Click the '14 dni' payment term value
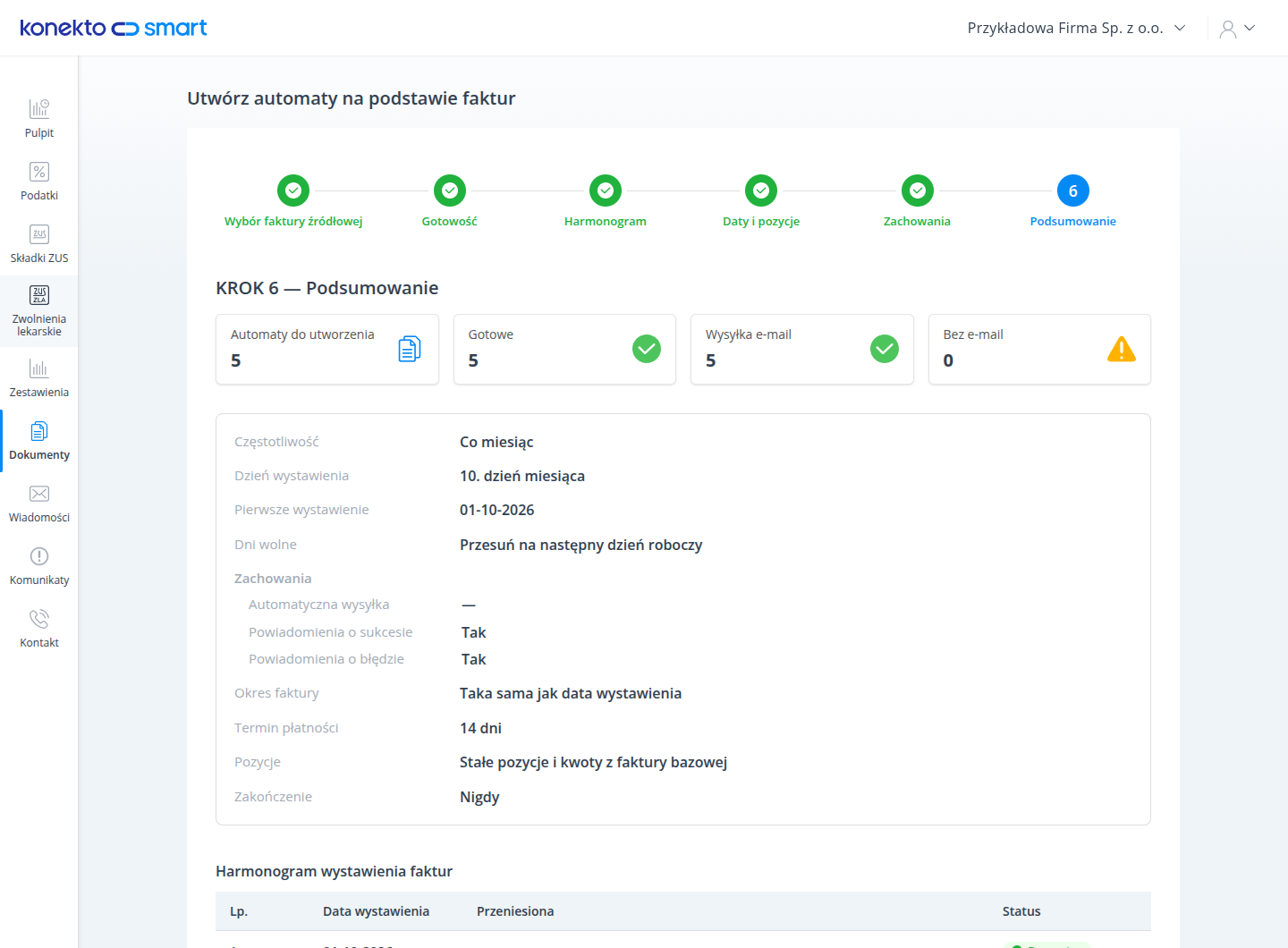Image resolution: width=1288 pixels, height=948 pixels. [x=480, y=728]
